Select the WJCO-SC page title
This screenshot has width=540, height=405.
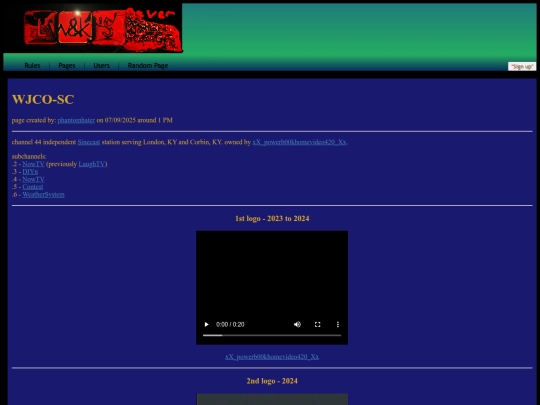(x=43, y=100)
